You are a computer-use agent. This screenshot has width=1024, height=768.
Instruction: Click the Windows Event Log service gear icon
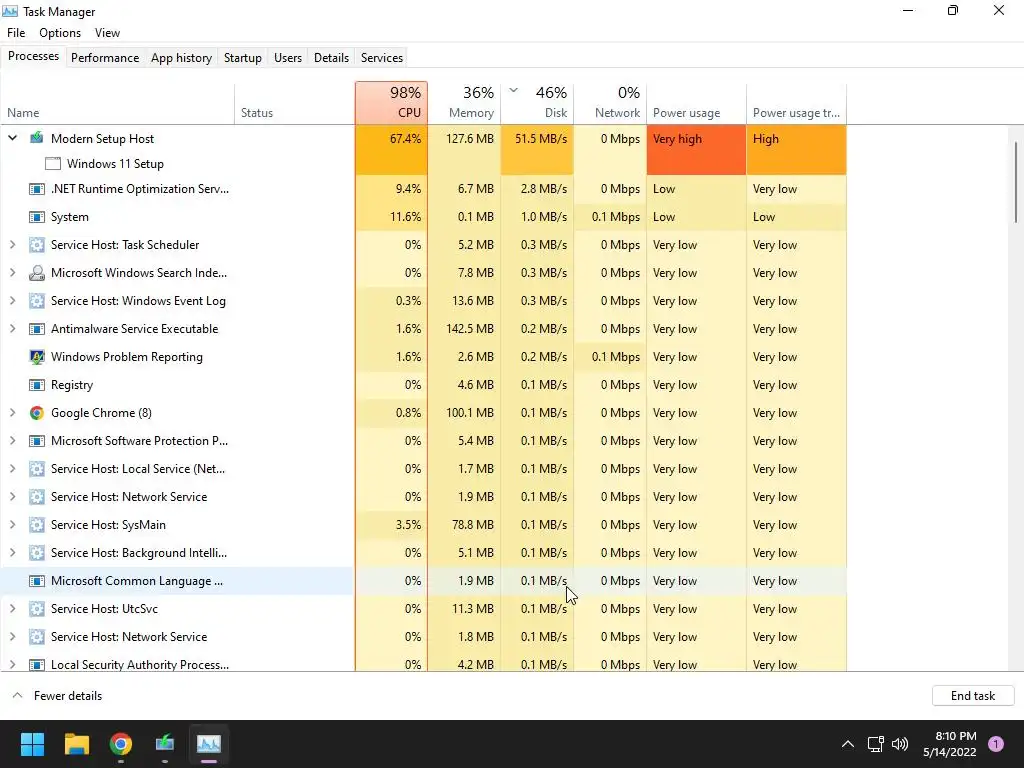37,301
